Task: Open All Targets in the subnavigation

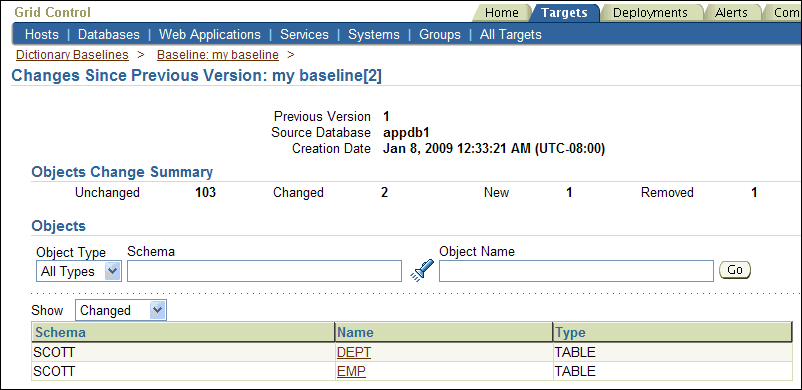Action: point(510,34)
